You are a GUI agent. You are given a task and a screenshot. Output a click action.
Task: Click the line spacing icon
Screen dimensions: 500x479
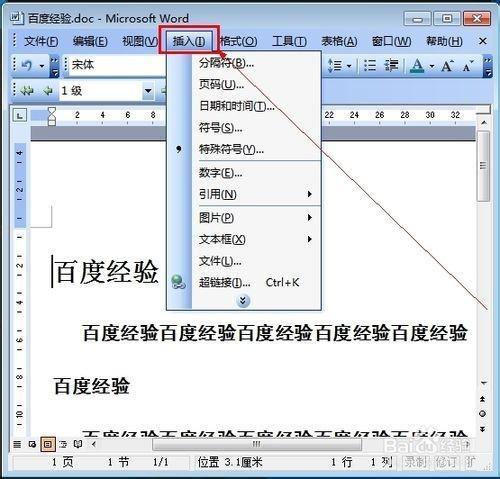click(x=335, y=65)
